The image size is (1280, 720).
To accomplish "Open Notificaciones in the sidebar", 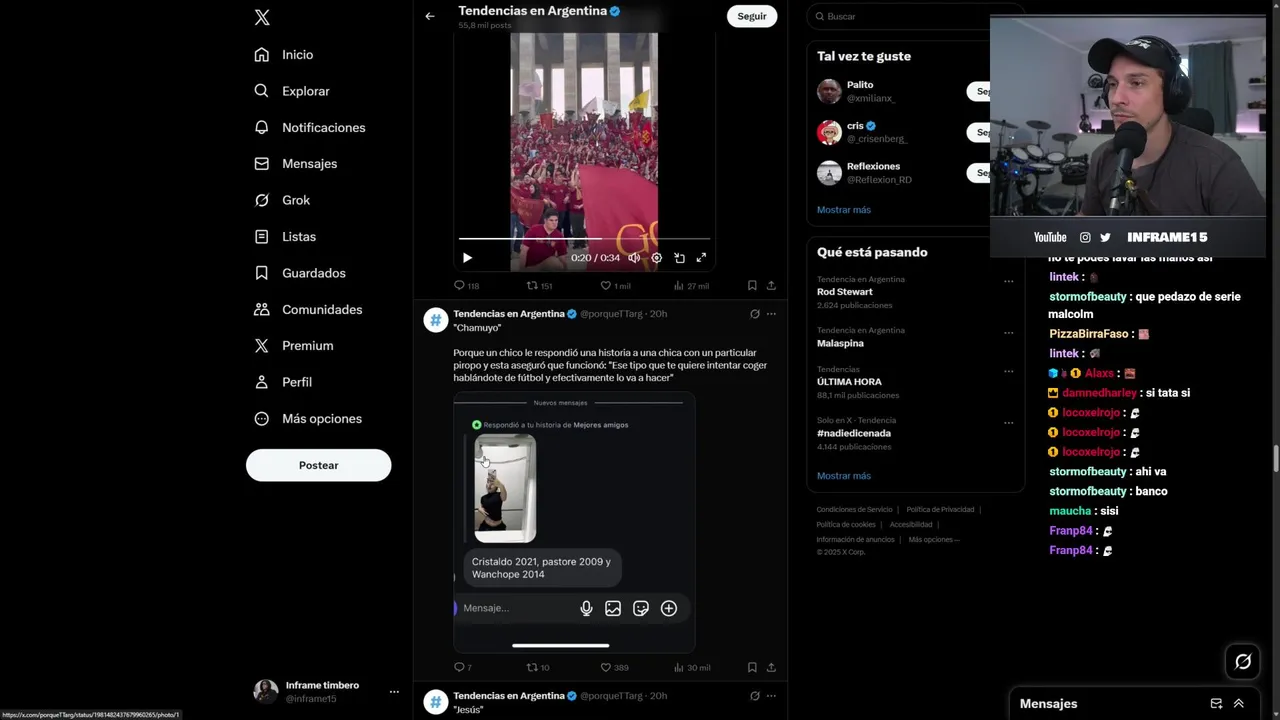I will click(x=310, y=128).
